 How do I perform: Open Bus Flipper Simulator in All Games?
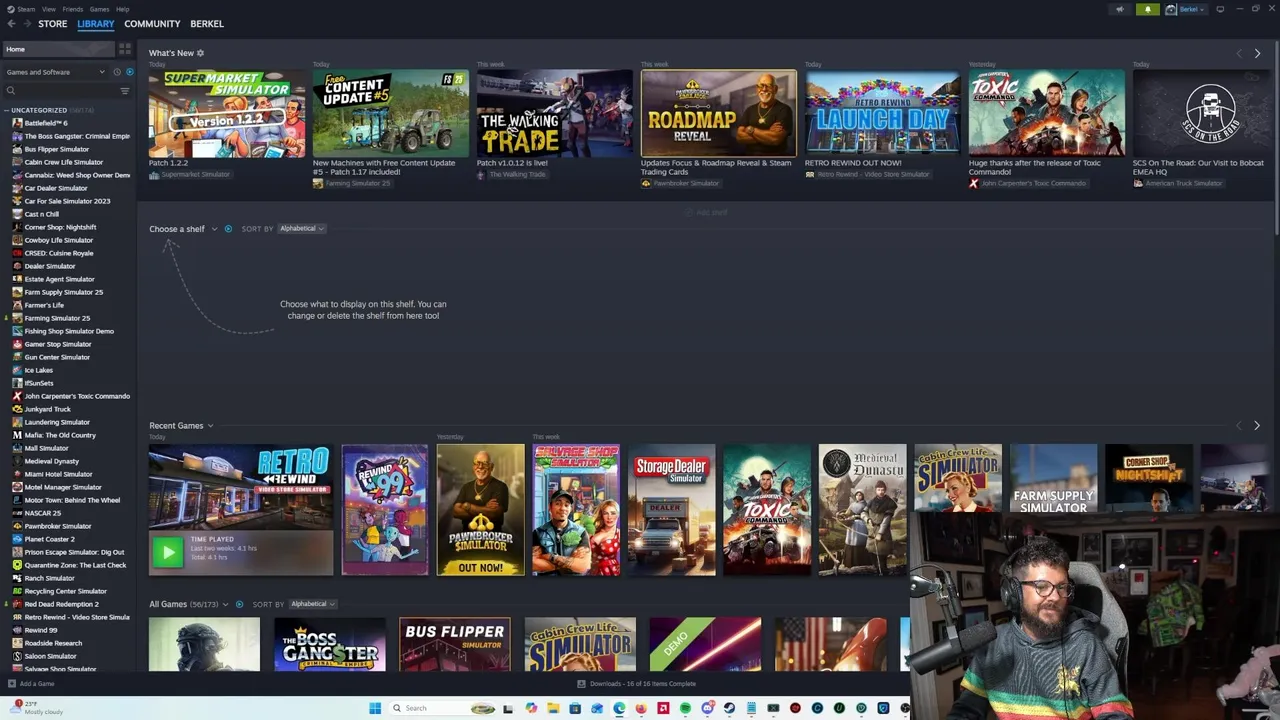pyautogui.click(x=455, y=645)
